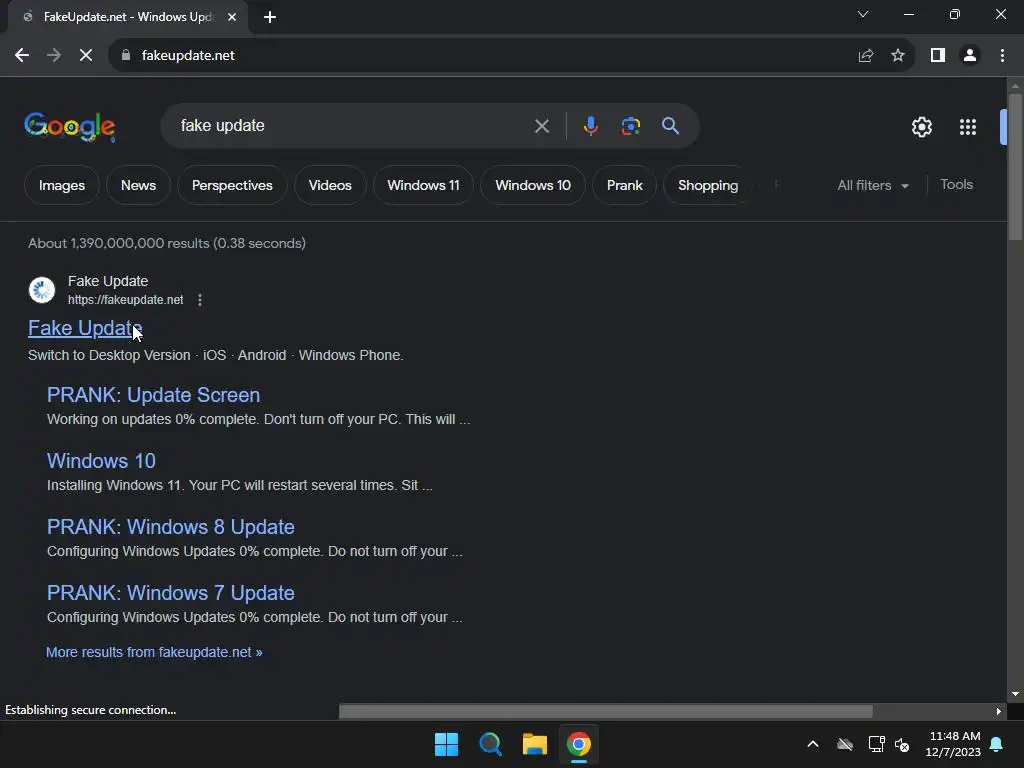Expand the All filters dropdown
This screenshot has height=768, width=1024.
[x=873, y=185]
